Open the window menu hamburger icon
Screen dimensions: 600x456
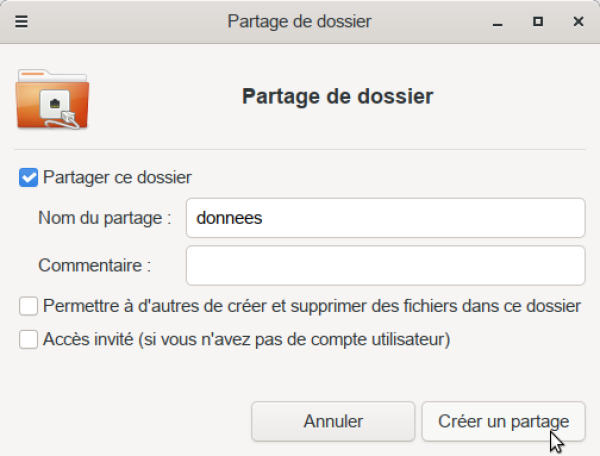pos(21,20)
